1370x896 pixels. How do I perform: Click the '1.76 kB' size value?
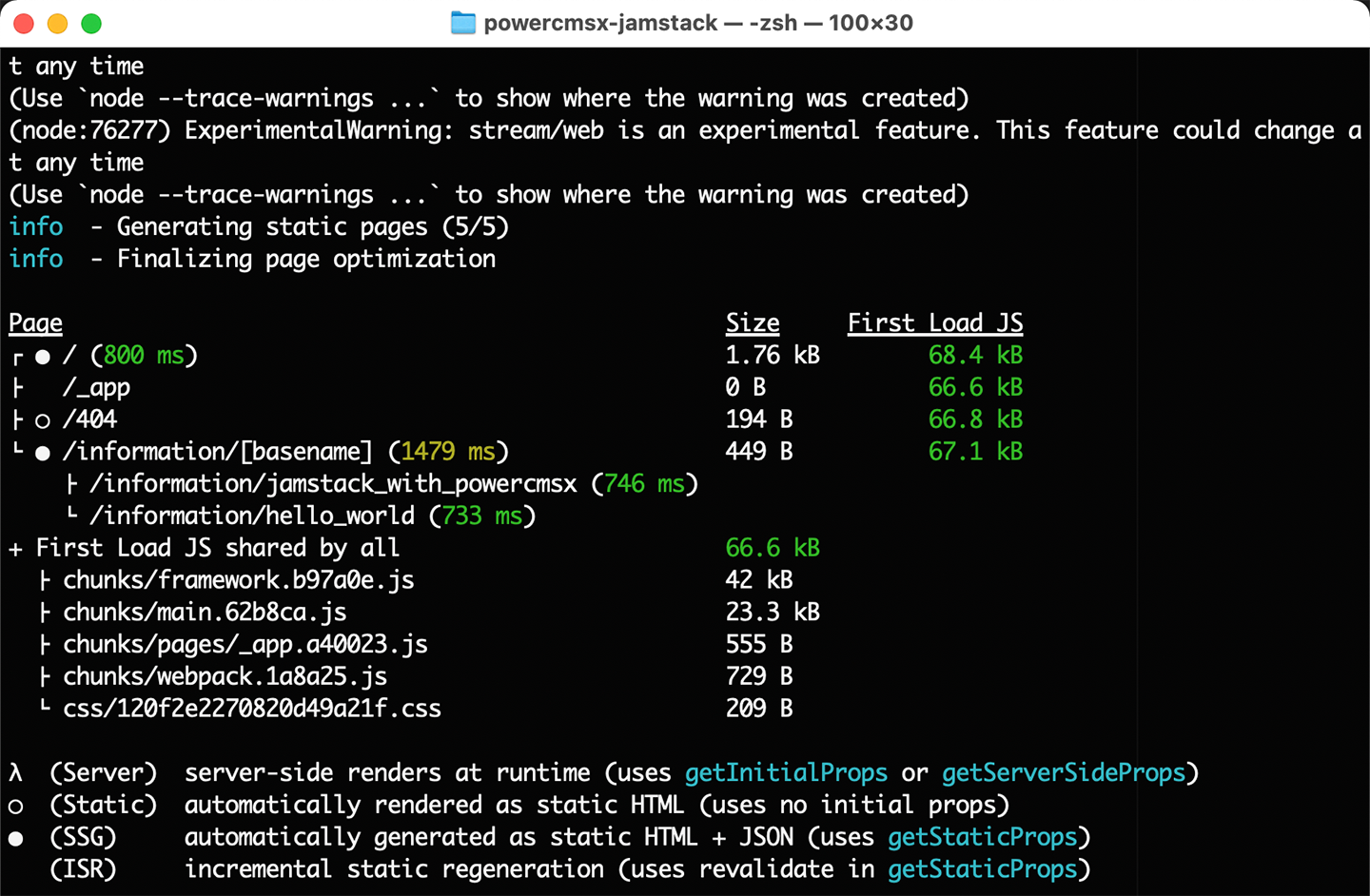(773, 356)
